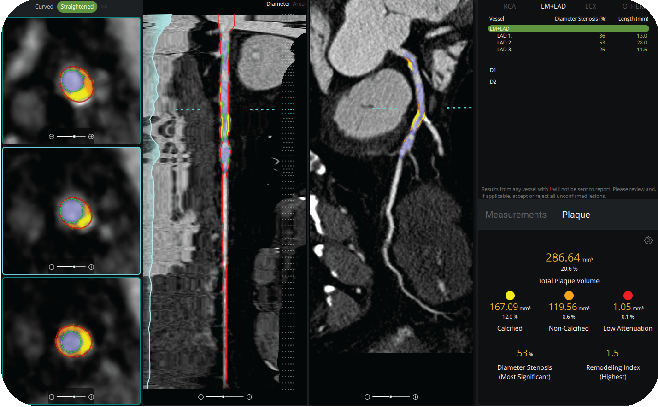
Task: Click the Length mm column header
Action: 633,19
